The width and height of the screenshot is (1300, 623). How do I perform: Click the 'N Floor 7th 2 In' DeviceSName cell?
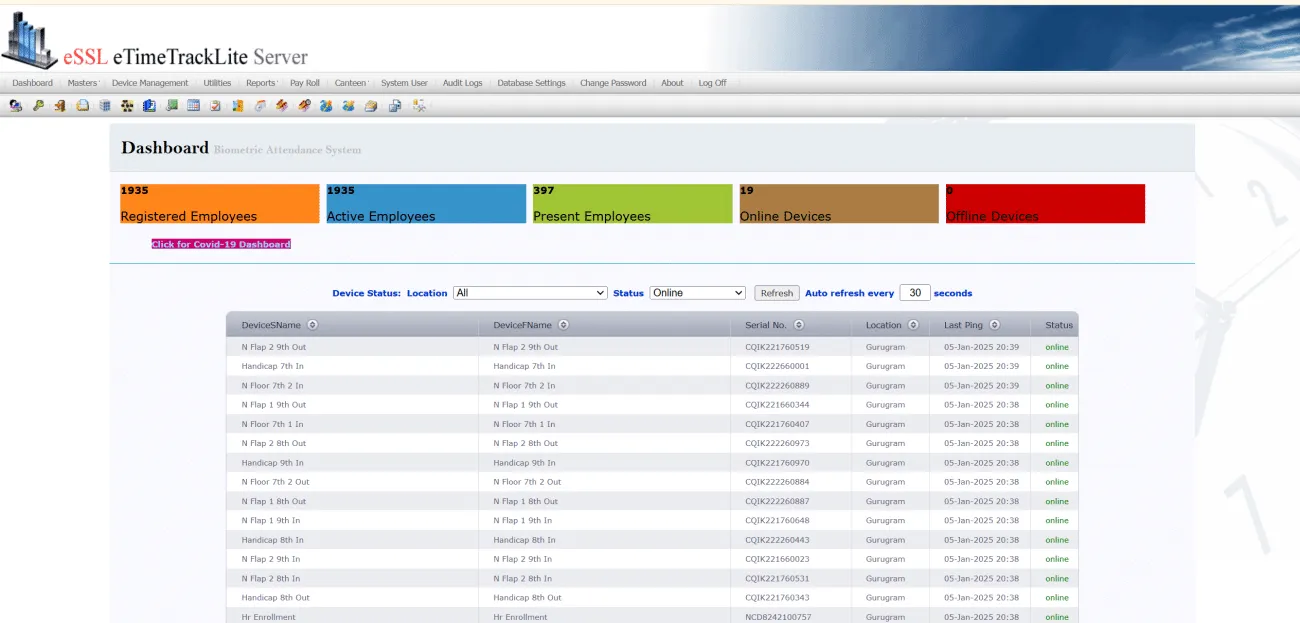click(272, 386)
